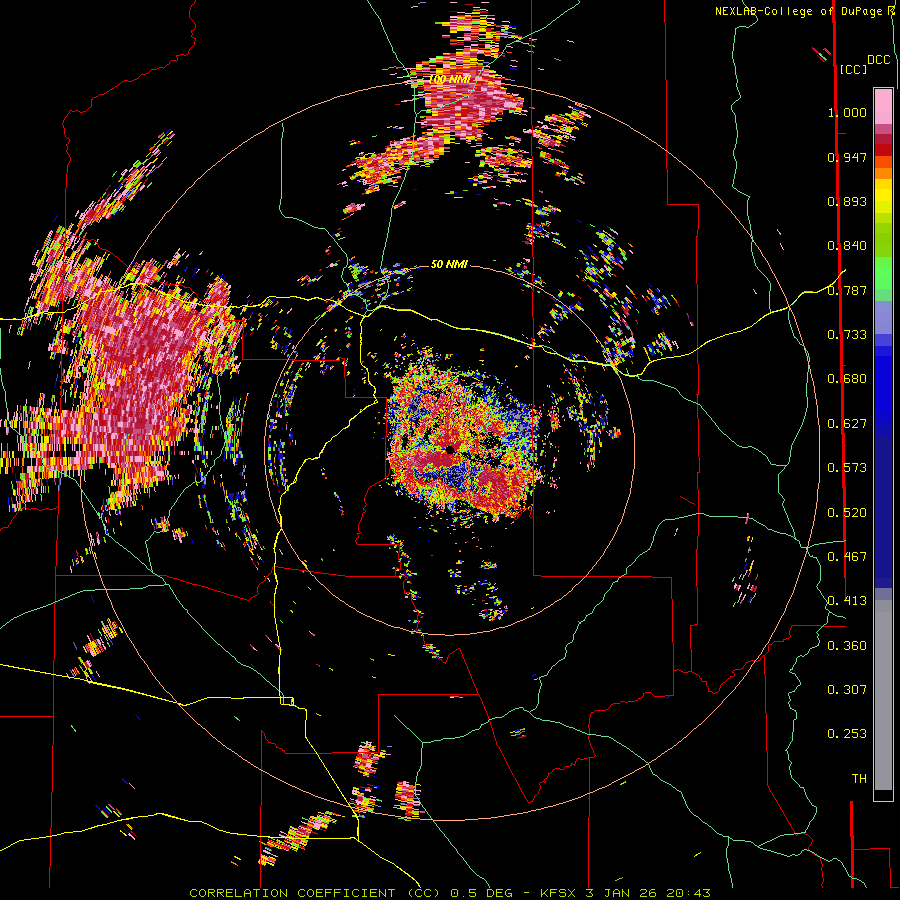Pick the gray low-value segment of the color bar
900x900 pixels.
[883, 695]
